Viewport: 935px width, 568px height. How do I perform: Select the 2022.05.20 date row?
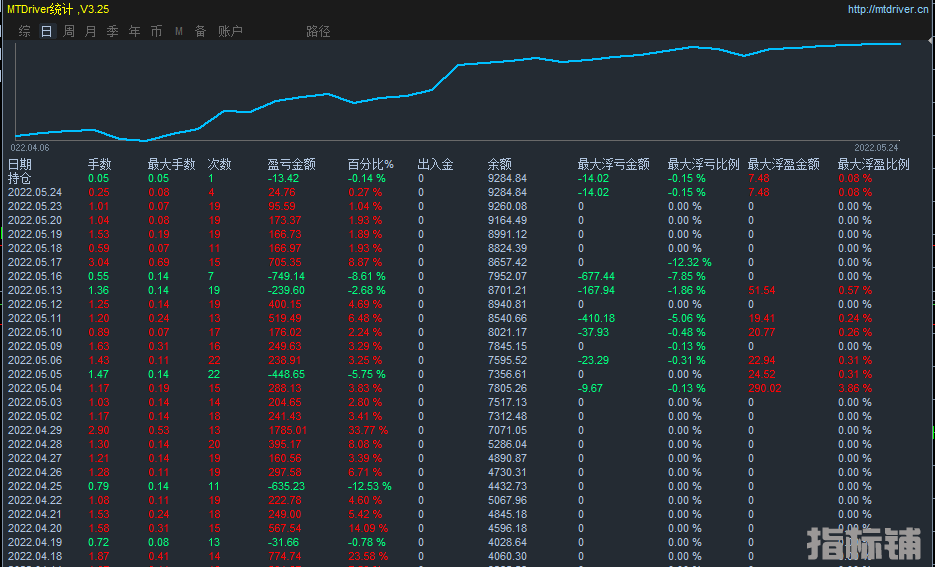(35, 220)
